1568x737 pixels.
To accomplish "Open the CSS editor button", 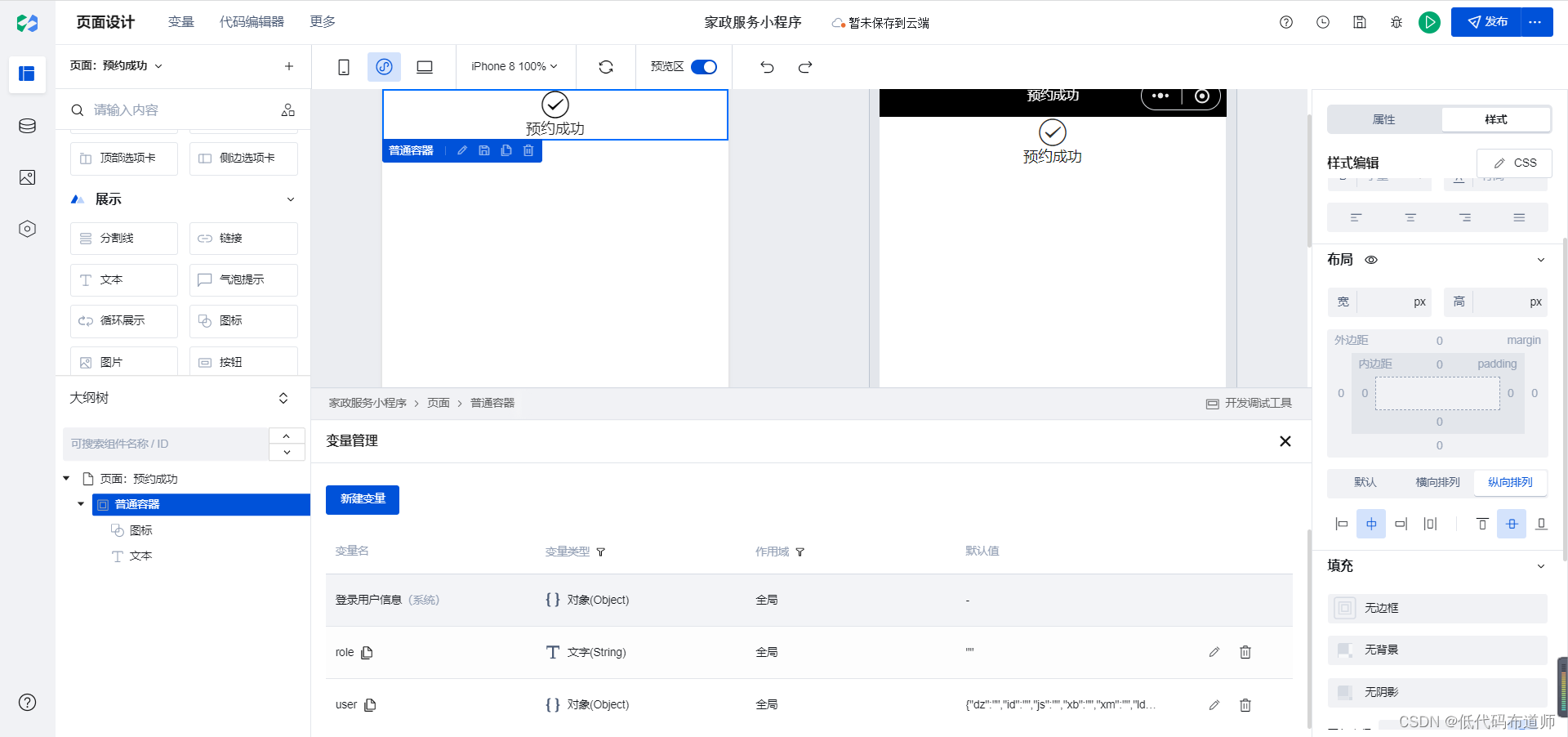I will [x=1514, y=163].
